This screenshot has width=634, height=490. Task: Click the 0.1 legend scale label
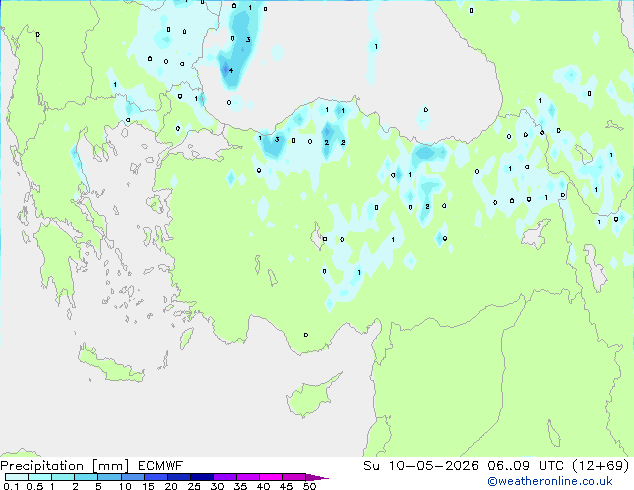point(11,486)
